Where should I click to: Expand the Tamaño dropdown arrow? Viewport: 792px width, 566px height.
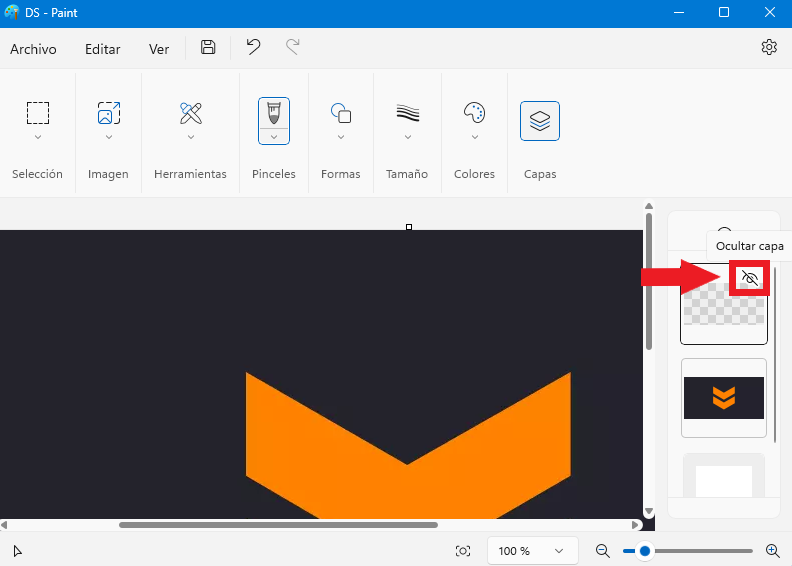tap(408, 137)
